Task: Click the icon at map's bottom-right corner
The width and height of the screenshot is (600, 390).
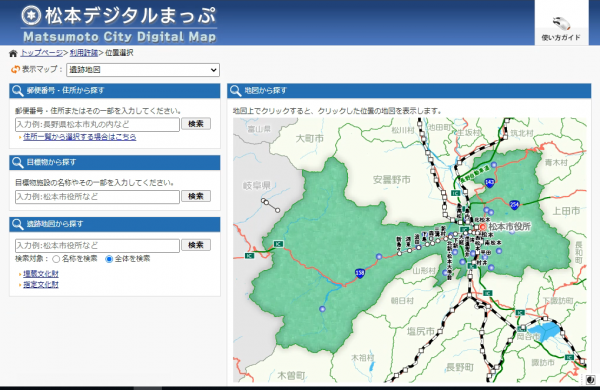Action: click(590, 379)
